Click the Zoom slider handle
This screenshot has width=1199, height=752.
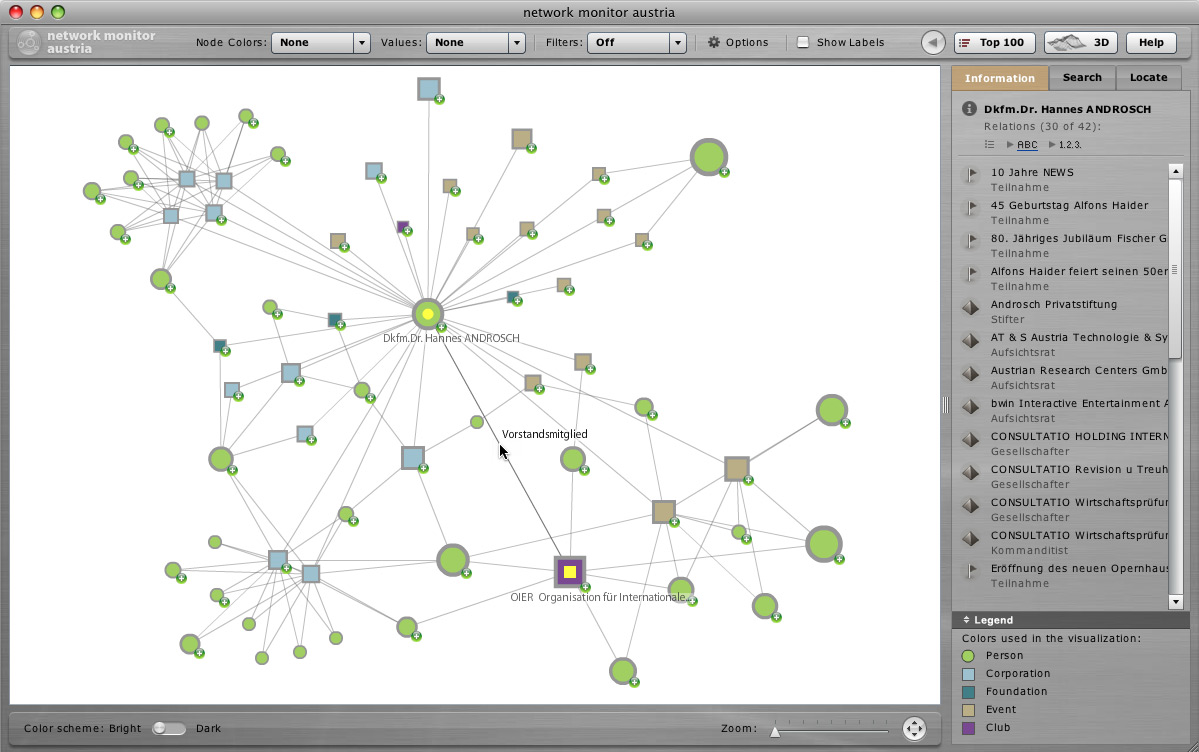(x=775, y=732)
